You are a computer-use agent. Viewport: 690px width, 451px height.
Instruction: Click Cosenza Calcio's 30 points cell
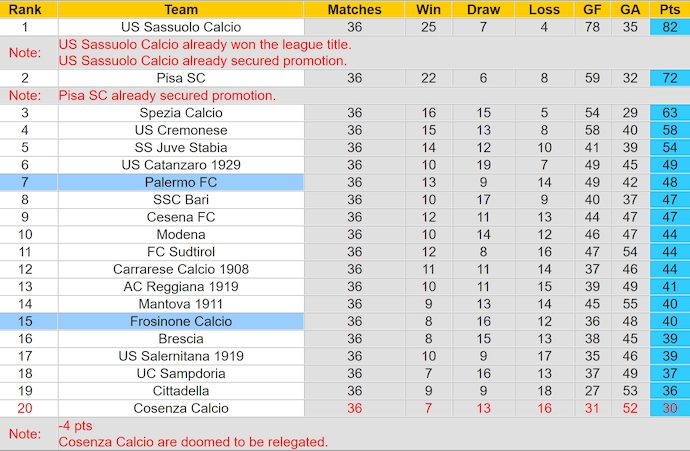coord(670,408)
